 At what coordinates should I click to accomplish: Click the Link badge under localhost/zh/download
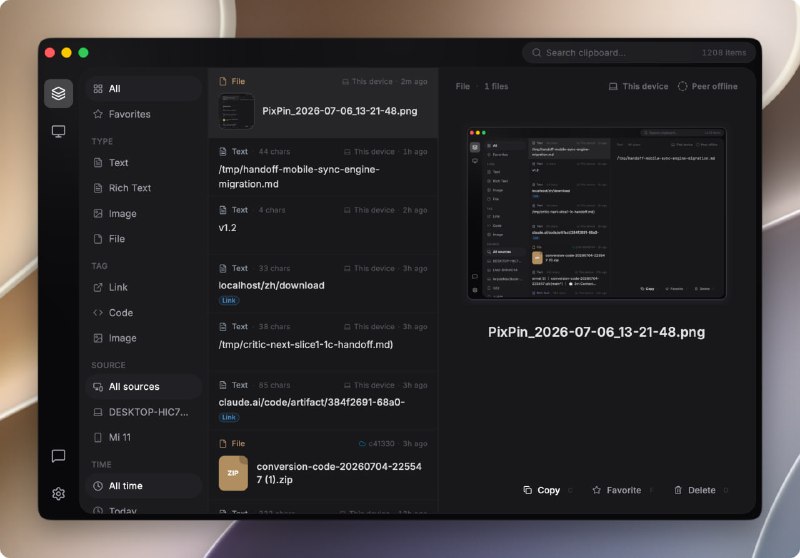pyautogui.click(x=229, y=300)
